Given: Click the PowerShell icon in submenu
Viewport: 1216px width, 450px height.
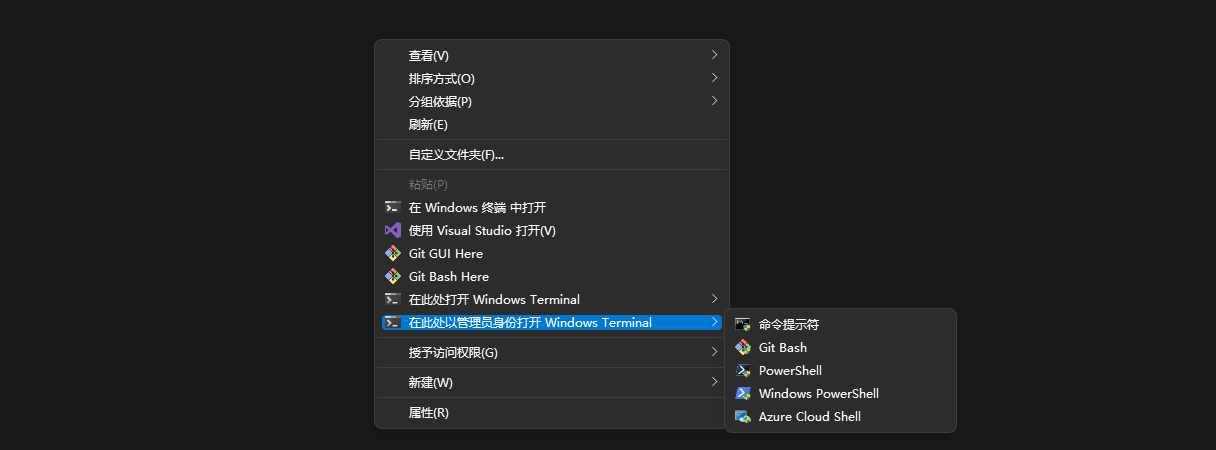Looking at the screenshot, I should click(x=742, y=370).
